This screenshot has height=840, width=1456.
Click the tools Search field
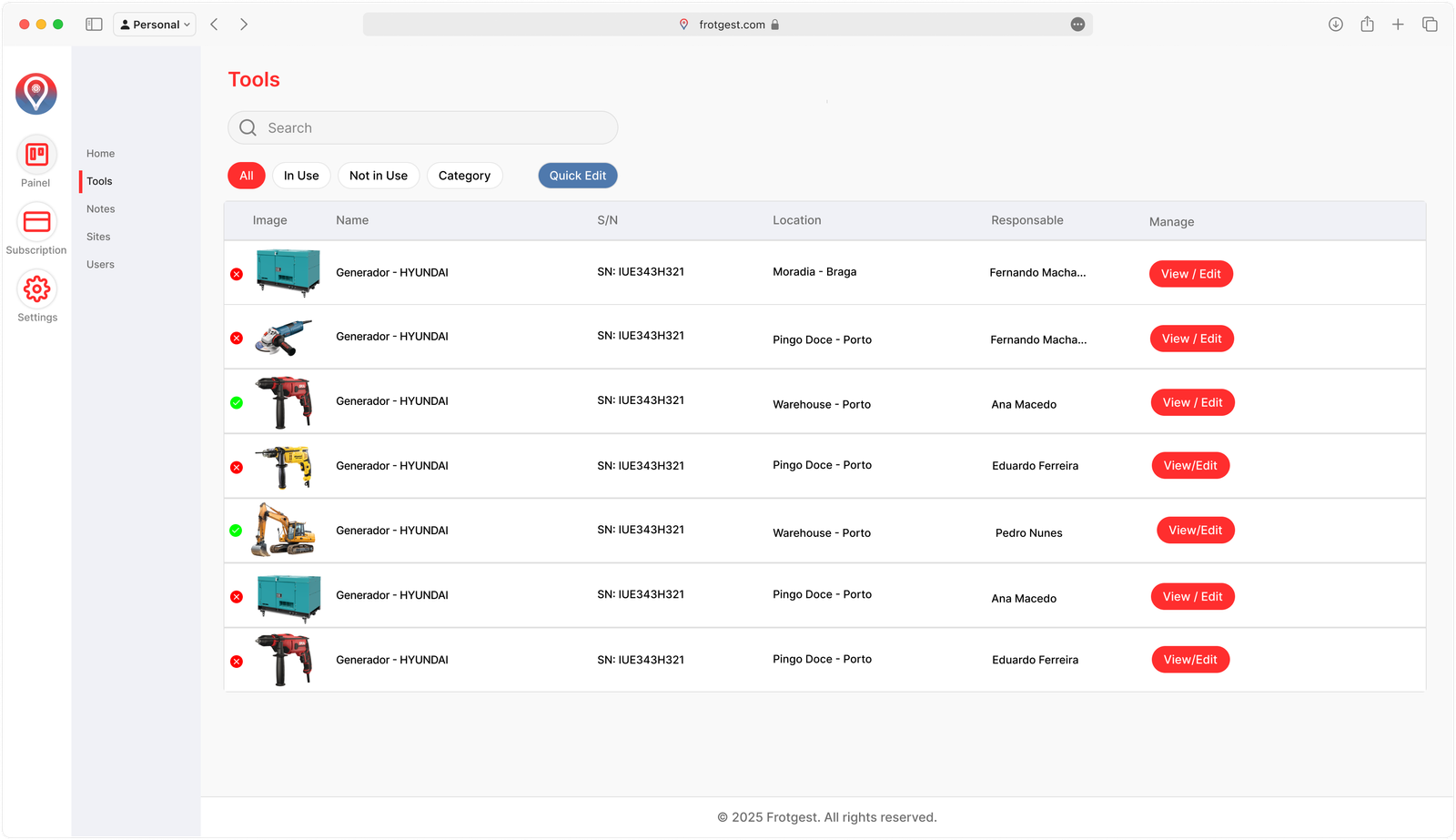tap(423, 128)
